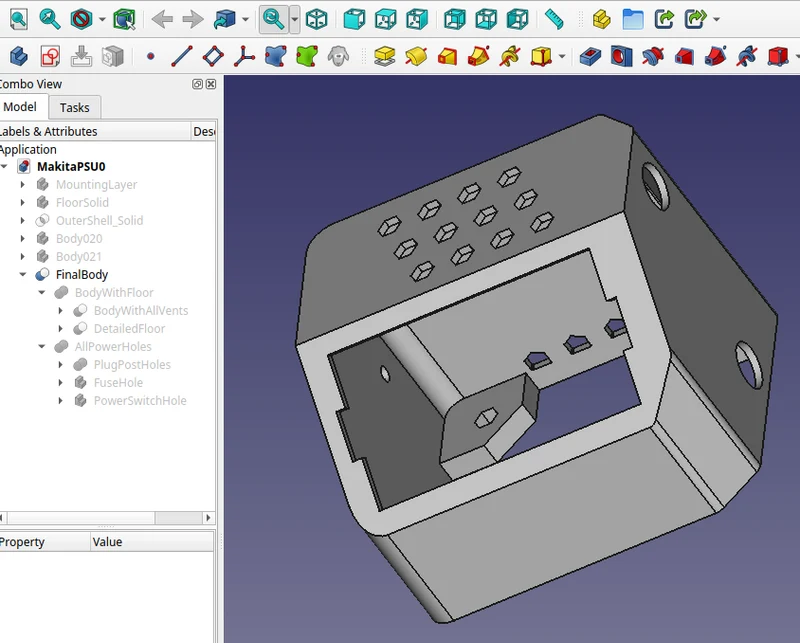Switch to the Model tab
This screenshot has width=800, height=643.
tap(21, 107)
